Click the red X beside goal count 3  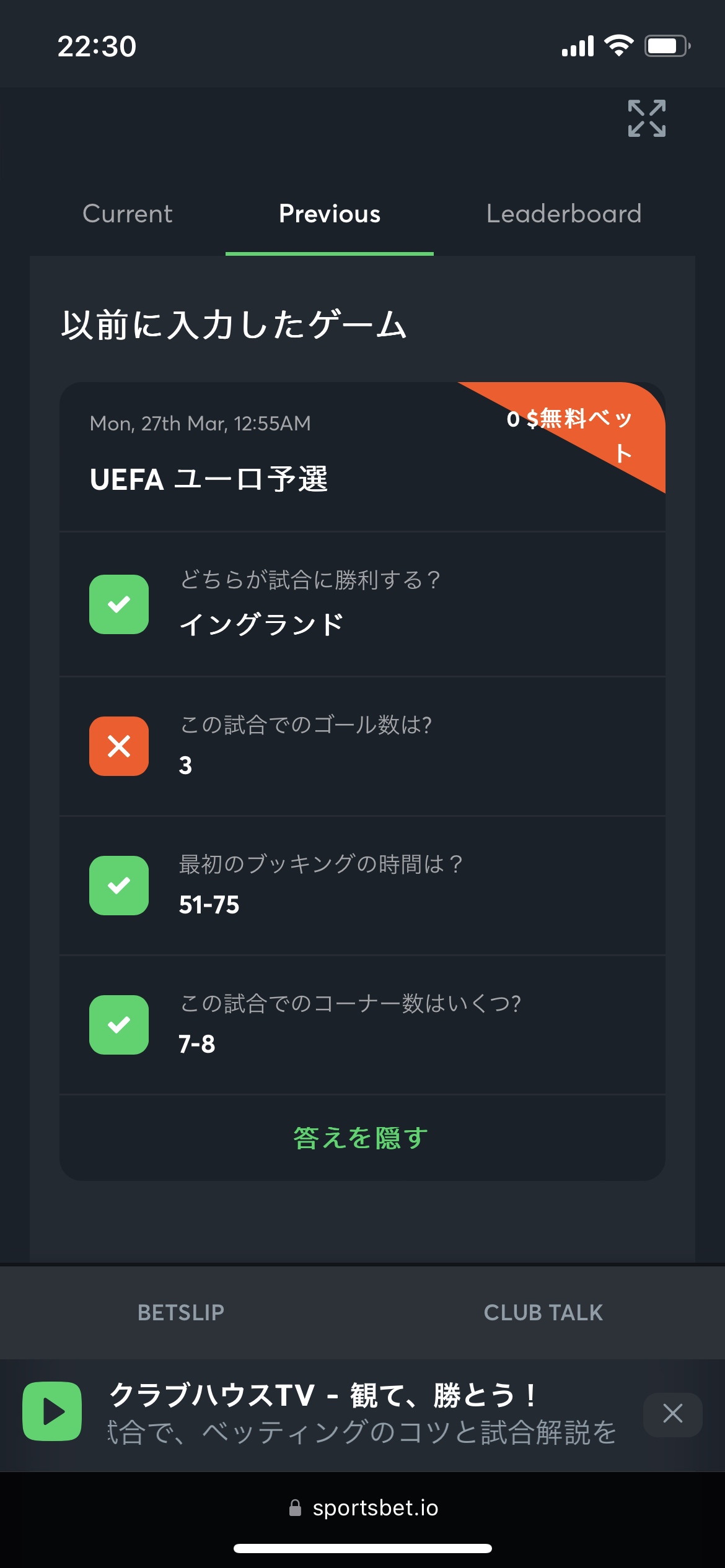[x=119, y=746]
